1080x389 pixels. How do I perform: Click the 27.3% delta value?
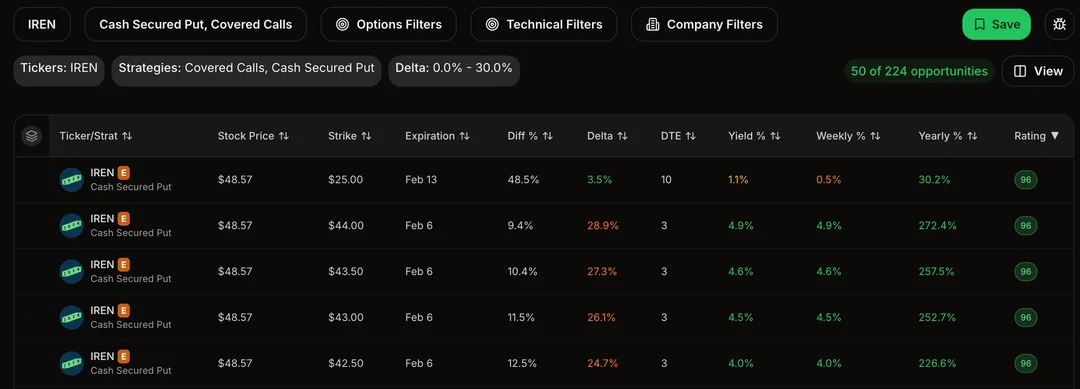602,271
